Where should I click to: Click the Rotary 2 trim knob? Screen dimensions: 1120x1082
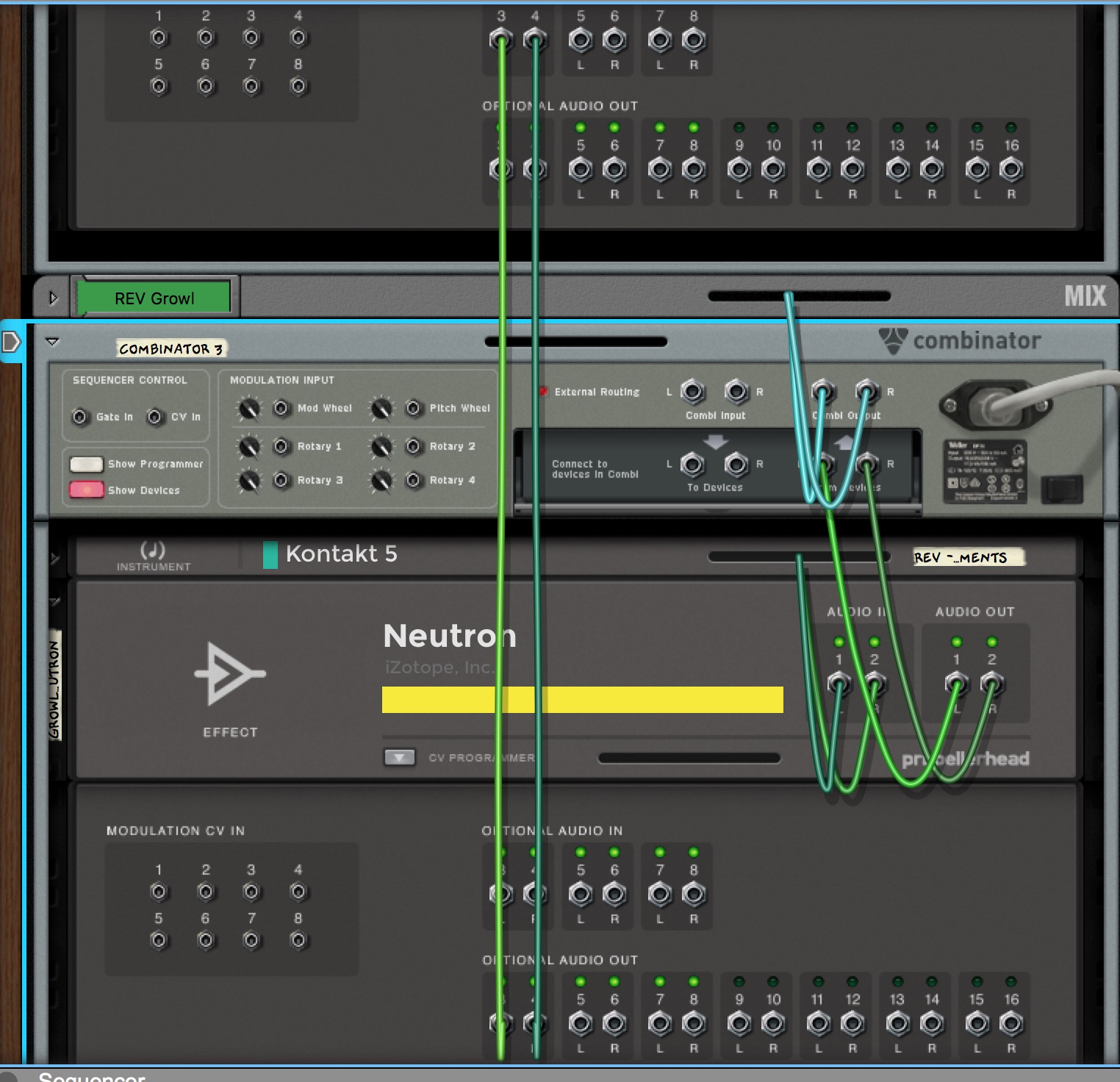point(381,446)
